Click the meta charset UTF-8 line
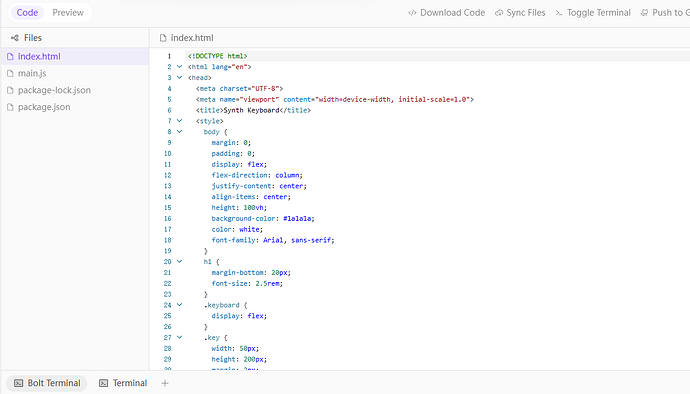This screenshot has width=690, height=394. click(x=239, y=88)
